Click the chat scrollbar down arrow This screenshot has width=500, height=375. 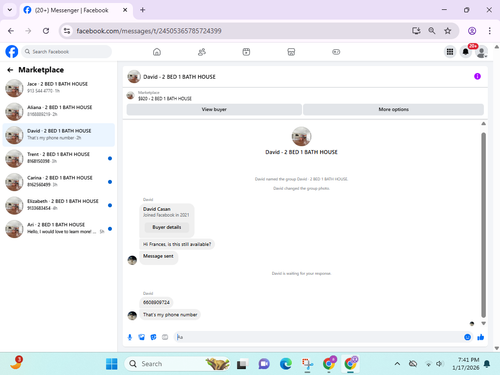pos(483,323)
